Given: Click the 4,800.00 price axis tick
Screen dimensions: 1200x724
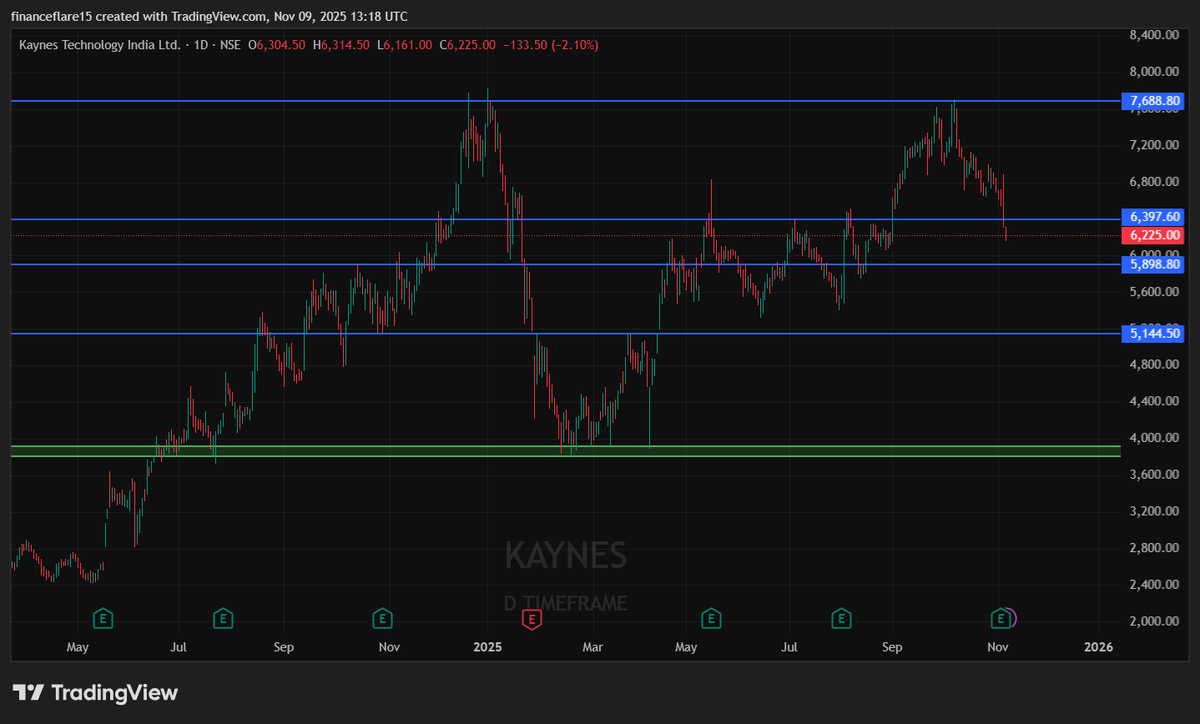Looking at the screenshot, I should (1156, 365).
